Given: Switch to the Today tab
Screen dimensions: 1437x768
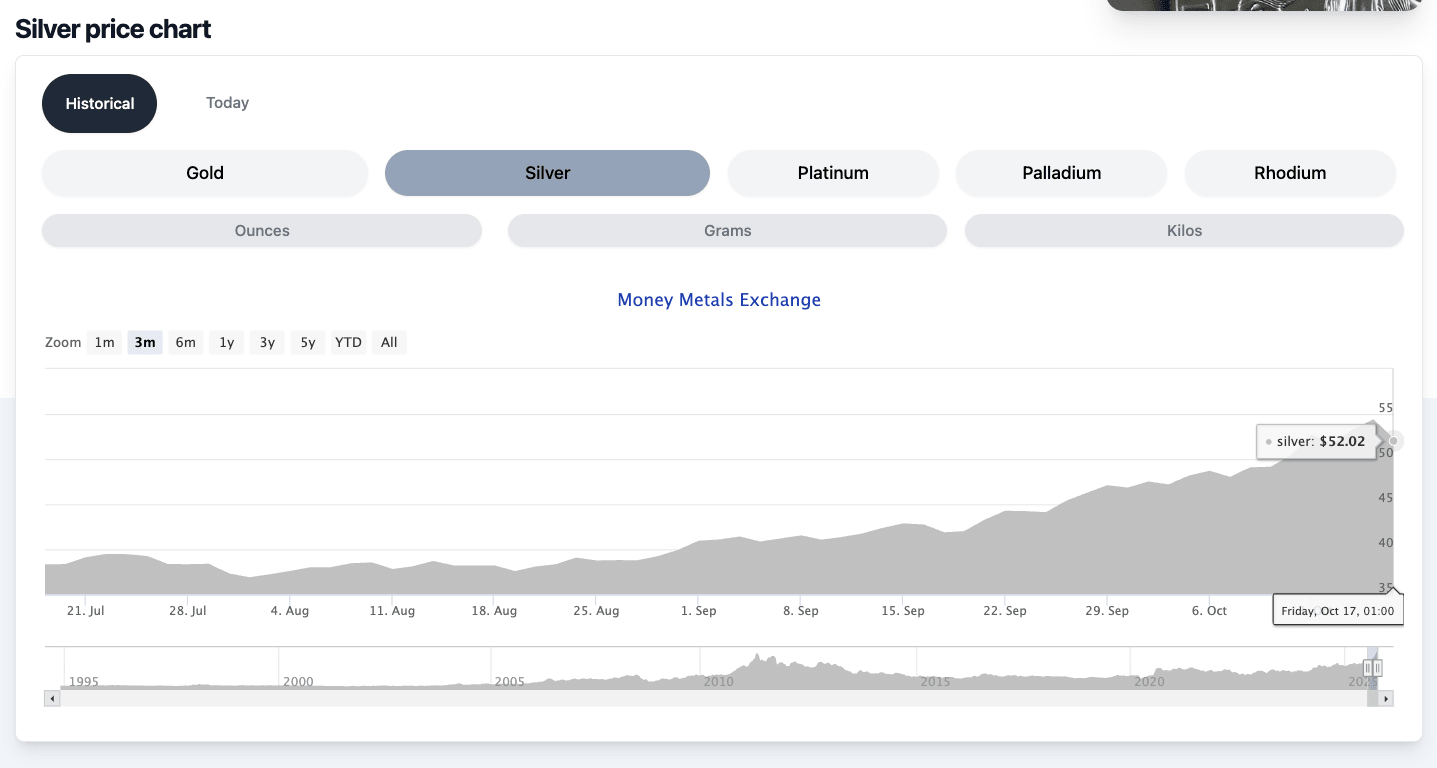Looking at the screenshot, I should tap(227, 103).
